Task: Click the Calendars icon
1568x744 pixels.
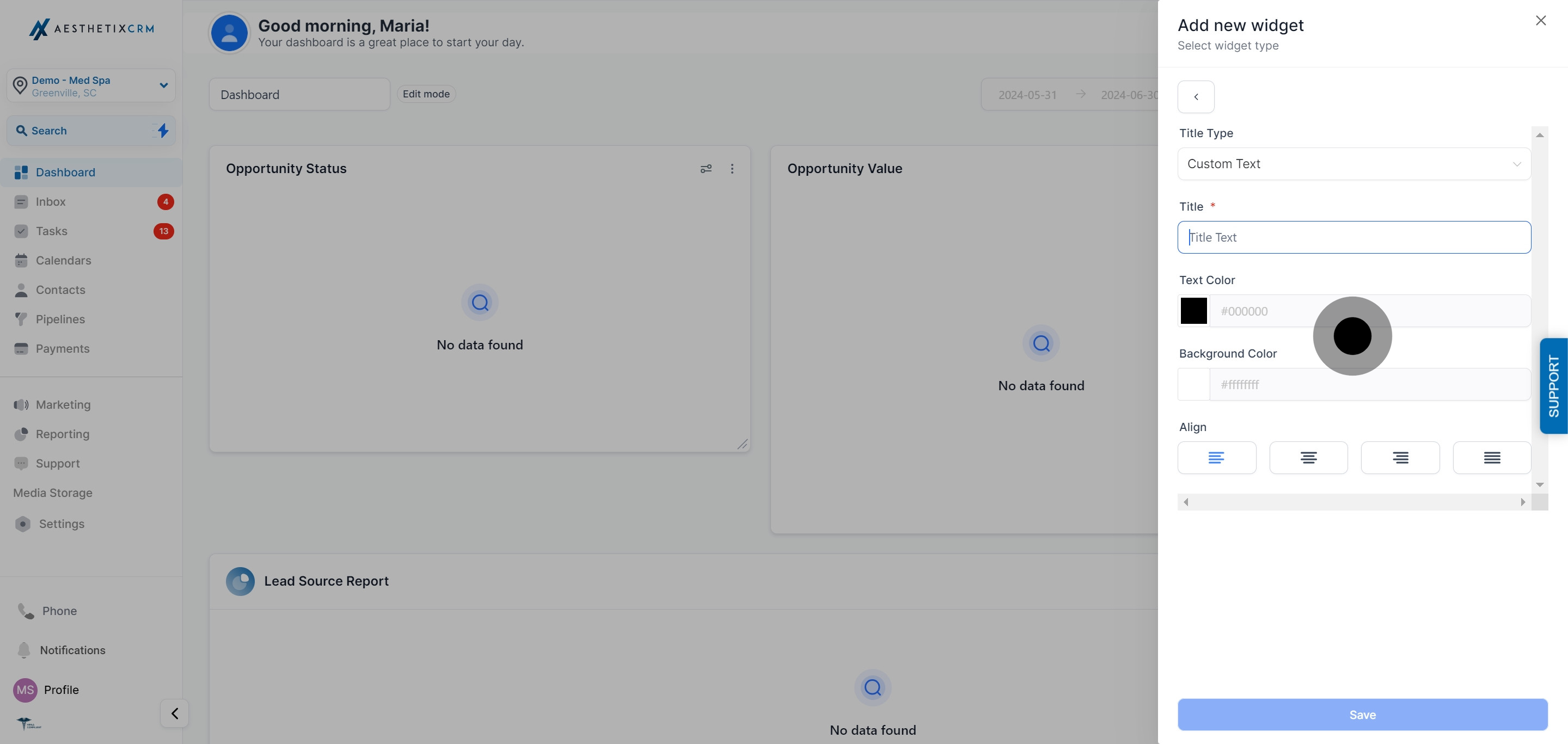Action: click(x=21, y=260)
